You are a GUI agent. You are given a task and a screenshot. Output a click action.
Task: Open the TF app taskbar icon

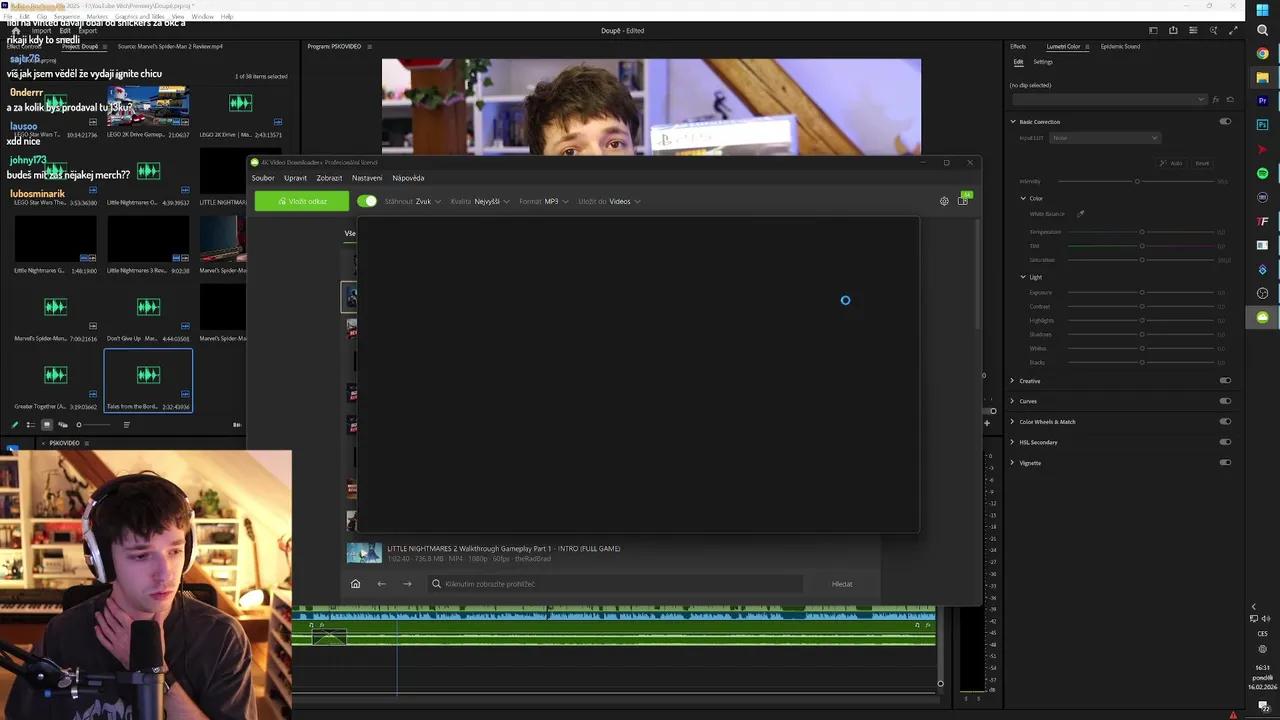(1263, 221)
